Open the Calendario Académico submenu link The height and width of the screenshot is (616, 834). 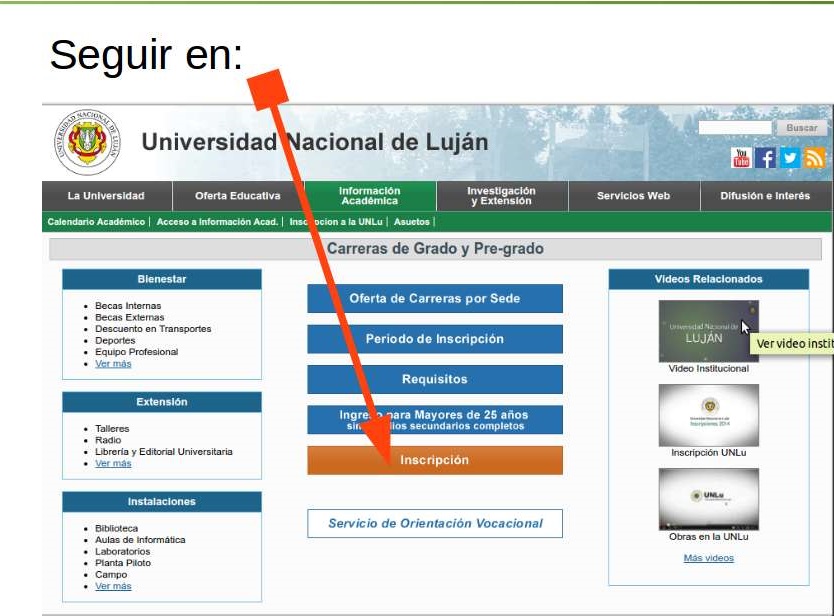(97, 222)
